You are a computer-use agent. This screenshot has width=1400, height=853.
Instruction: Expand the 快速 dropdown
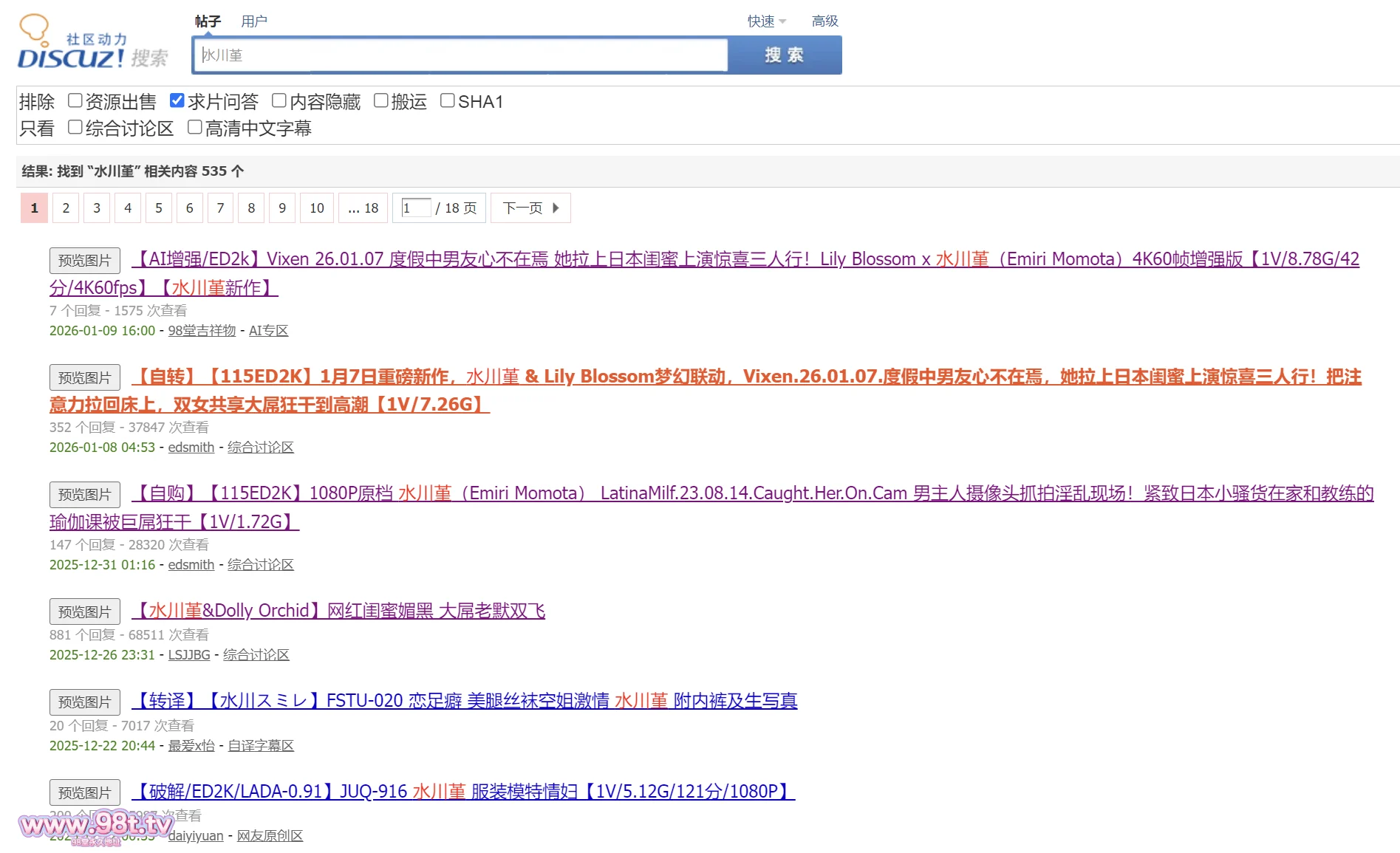(x=766, y=21)
